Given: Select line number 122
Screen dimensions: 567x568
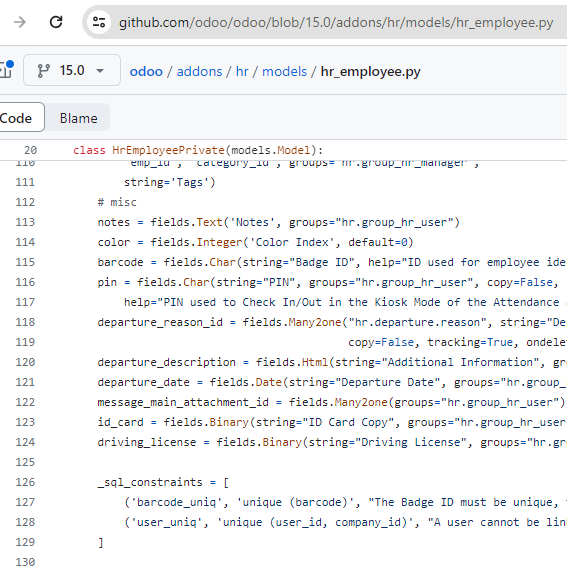Looking at the screenshot, I should [25, 402].
